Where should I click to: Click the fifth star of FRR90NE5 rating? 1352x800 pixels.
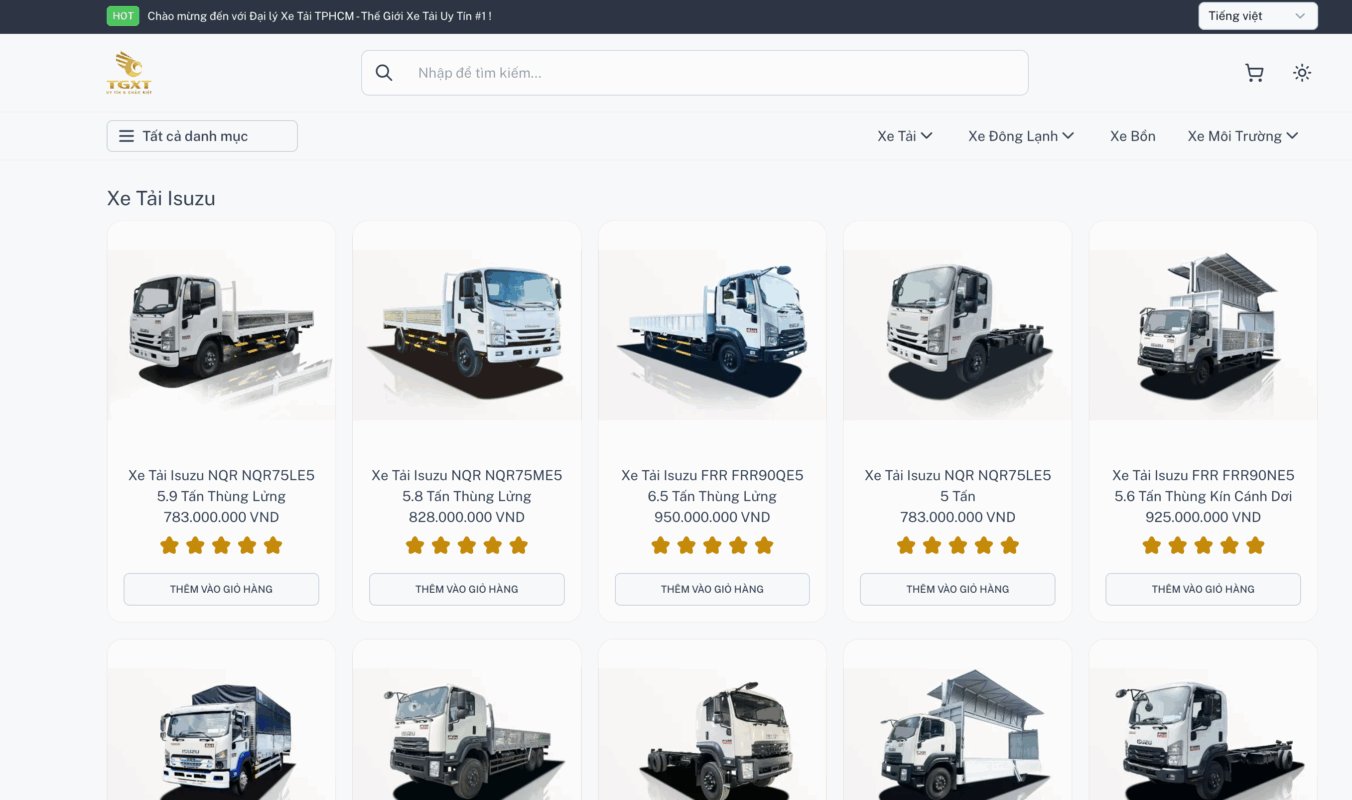coord(1255,545)
